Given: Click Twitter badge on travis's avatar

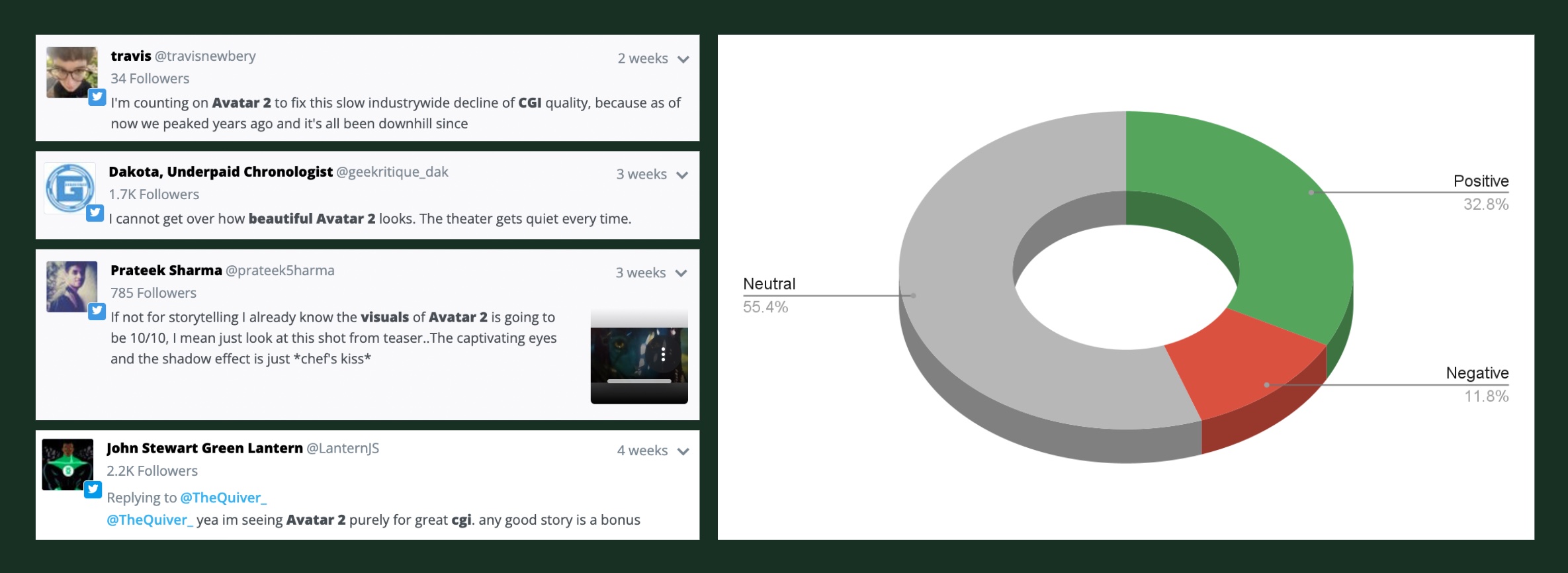Looking at the screenshot, I should [97, 97].
